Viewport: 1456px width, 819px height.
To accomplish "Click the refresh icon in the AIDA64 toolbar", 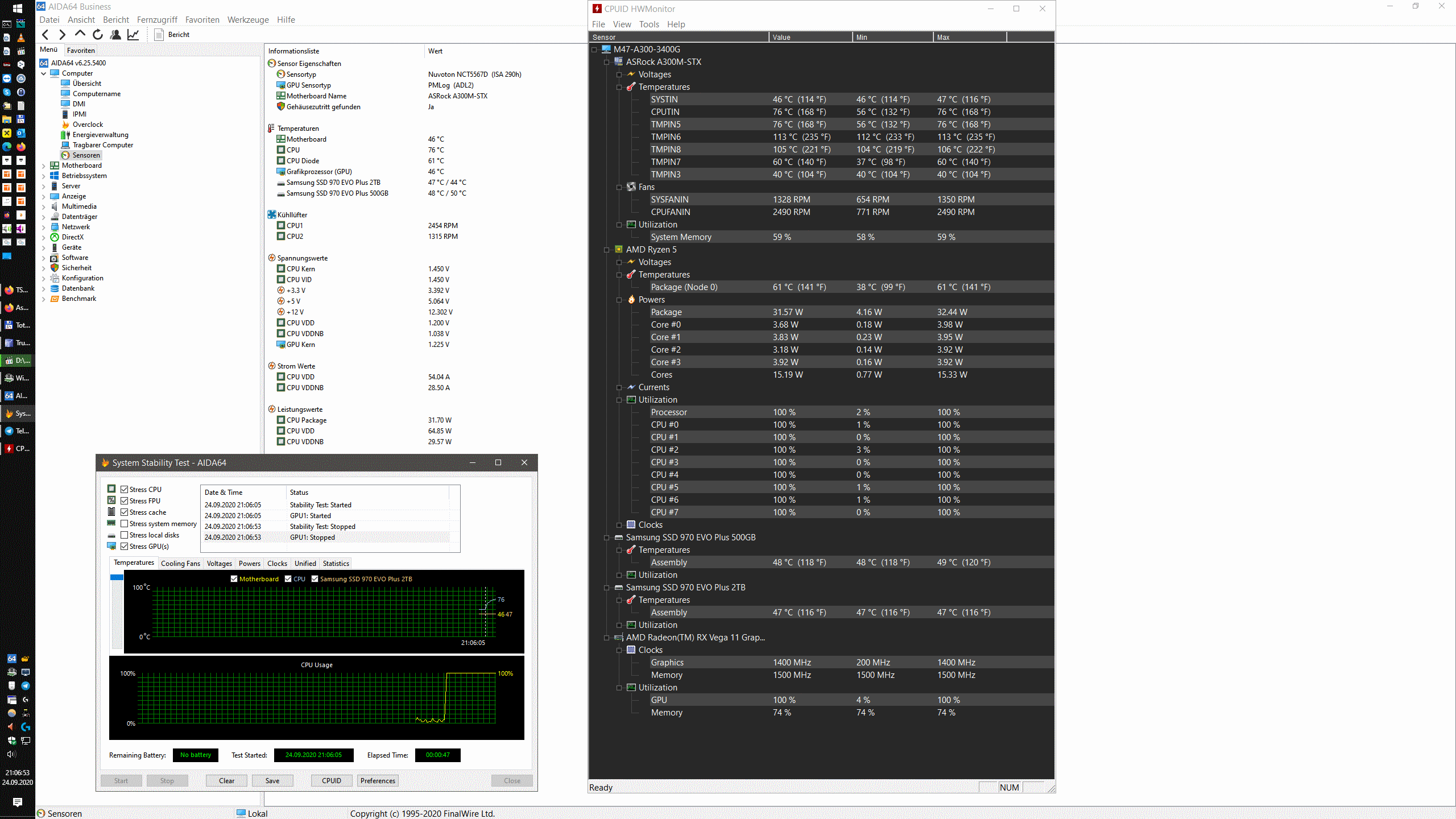I will [98, 35].
